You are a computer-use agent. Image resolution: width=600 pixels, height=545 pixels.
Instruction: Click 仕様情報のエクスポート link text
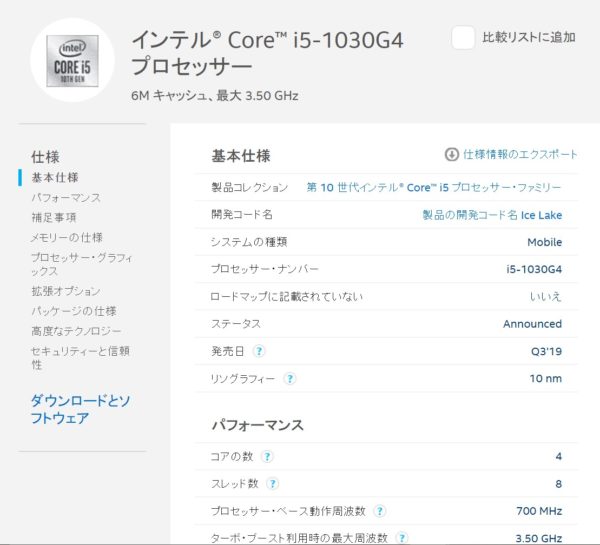[520, 155]
